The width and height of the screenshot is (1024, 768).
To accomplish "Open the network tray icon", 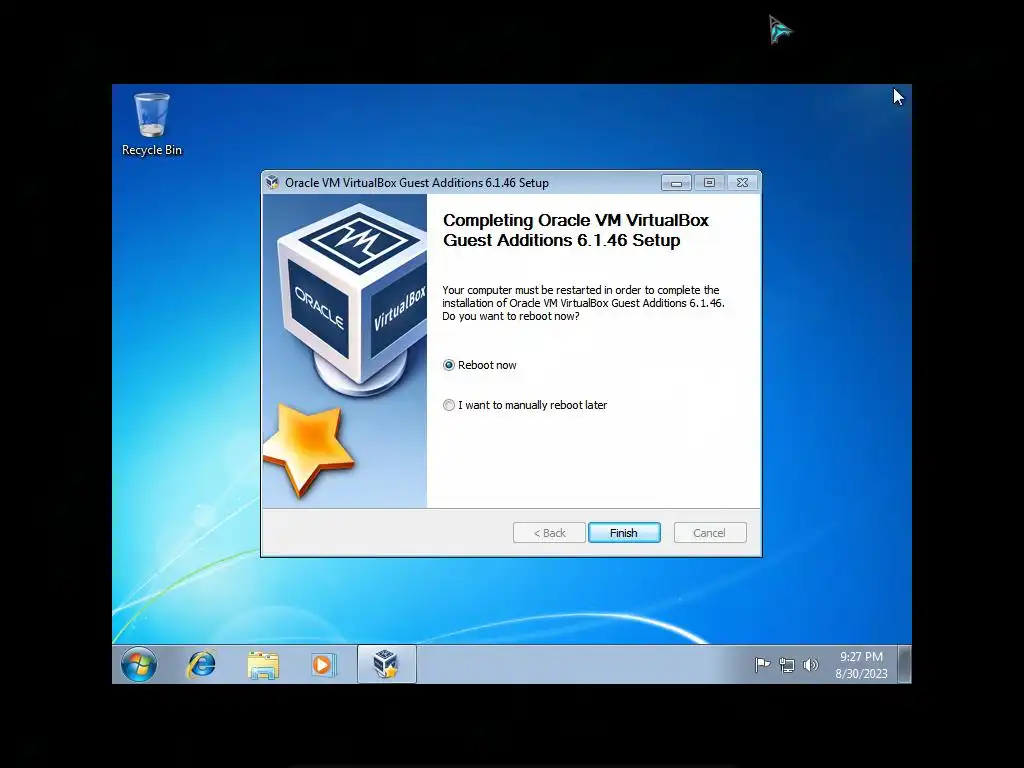I will [787, 665].
